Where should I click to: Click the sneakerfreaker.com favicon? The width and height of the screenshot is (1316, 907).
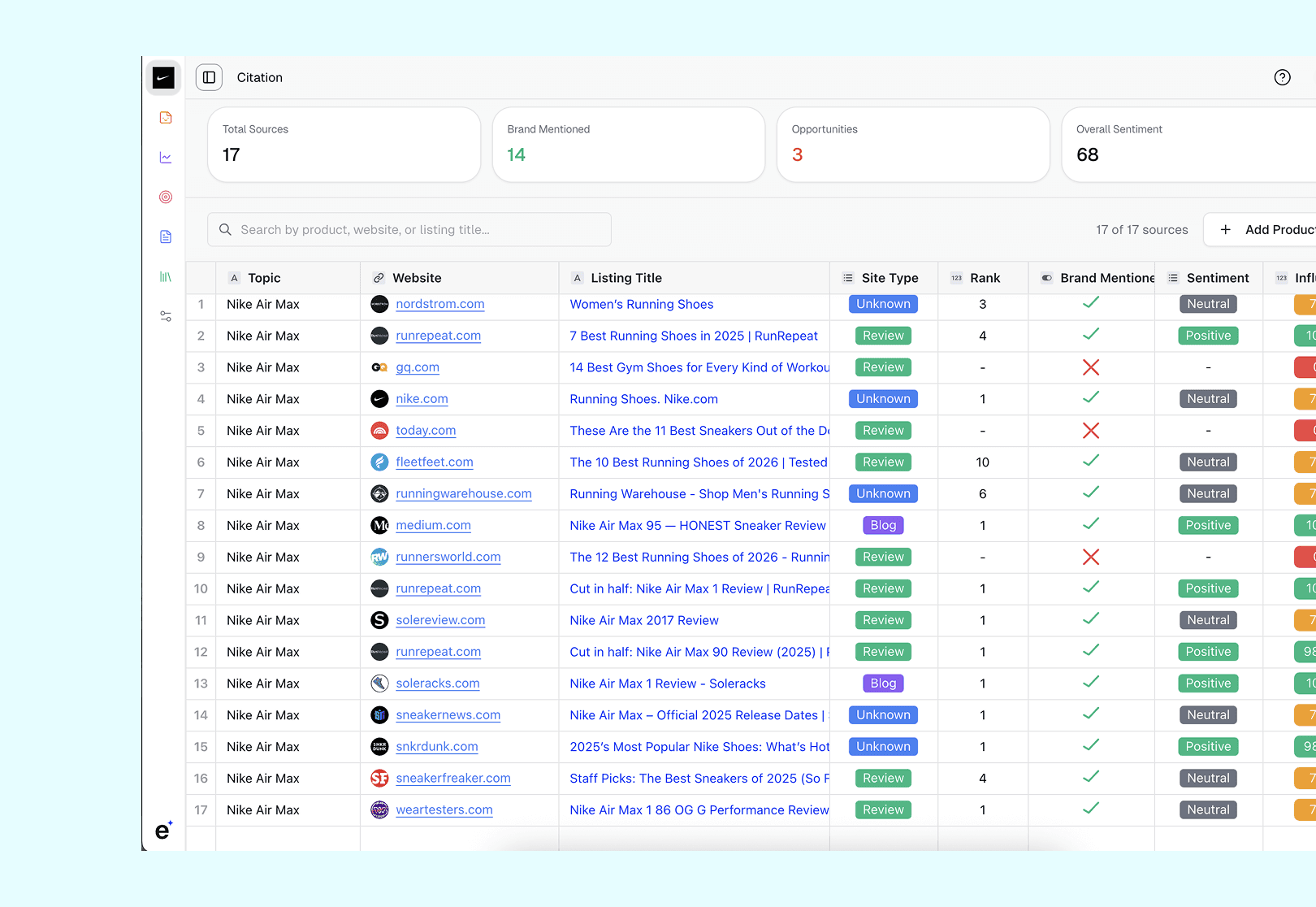(379, 779)
